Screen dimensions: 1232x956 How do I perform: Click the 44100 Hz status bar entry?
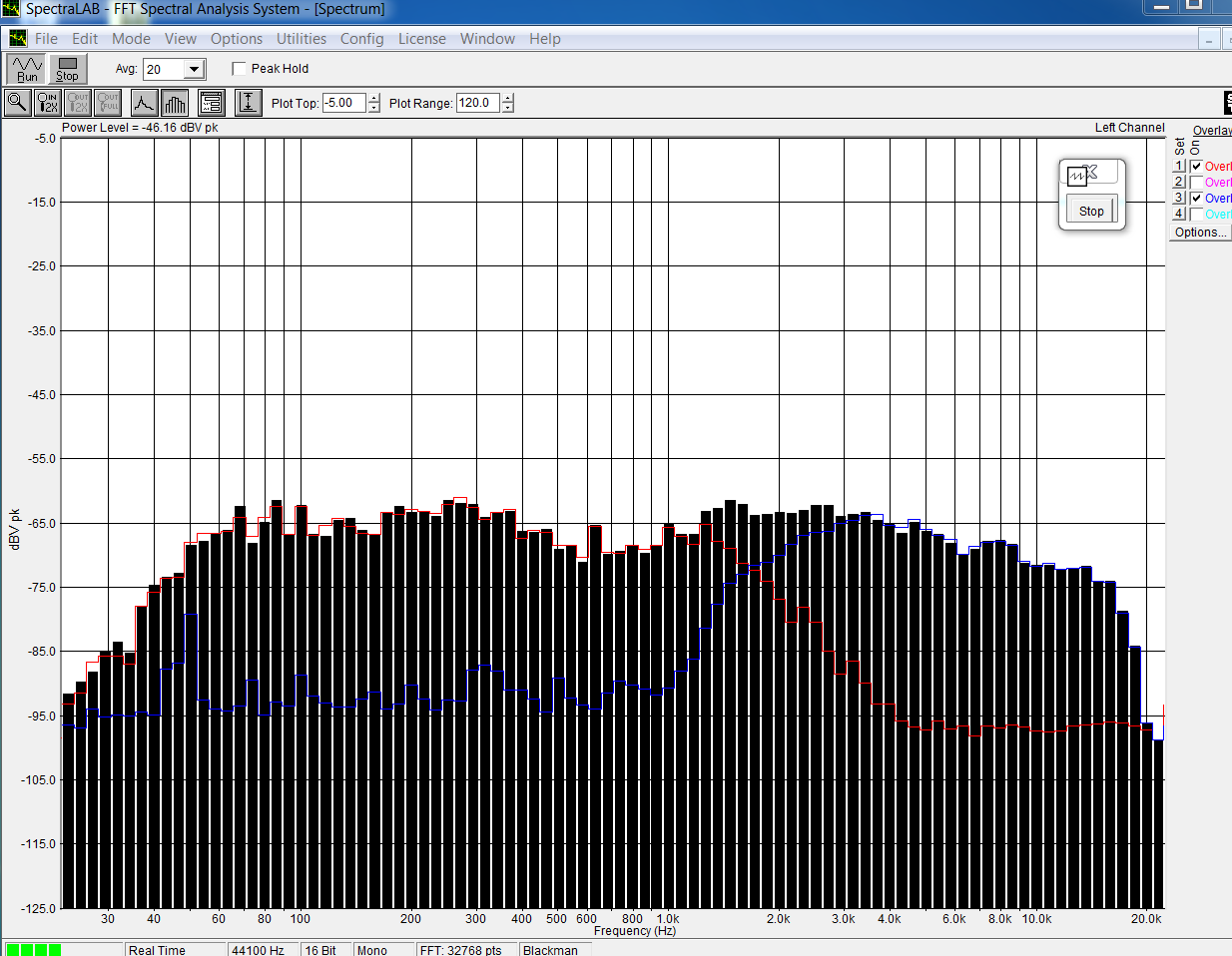(x=264, y=950)
